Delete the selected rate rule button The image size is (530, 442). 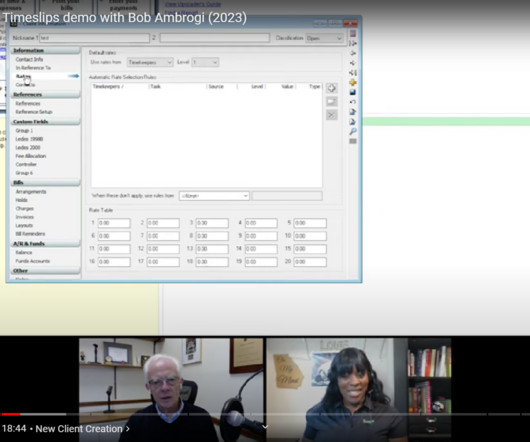(332, 115)
